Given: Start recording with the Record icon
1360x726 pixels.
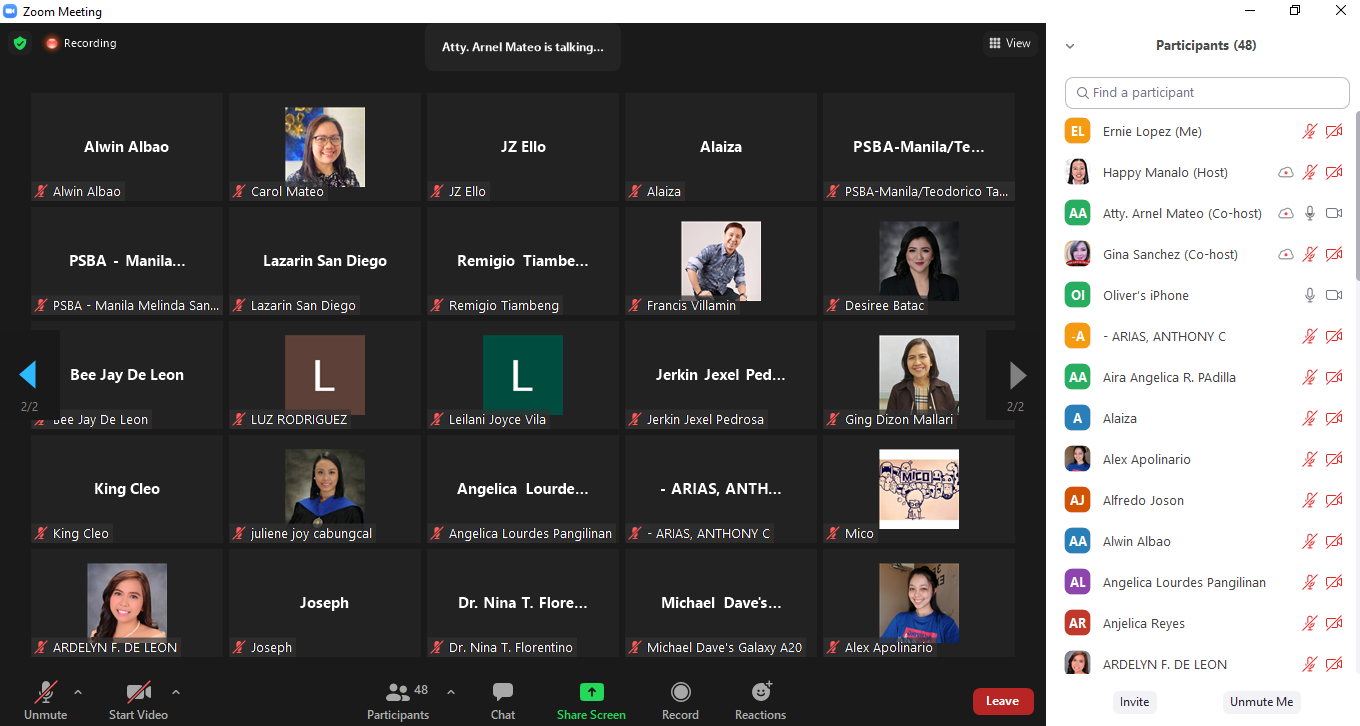Looking at the screenshot, I should point(680,692).
